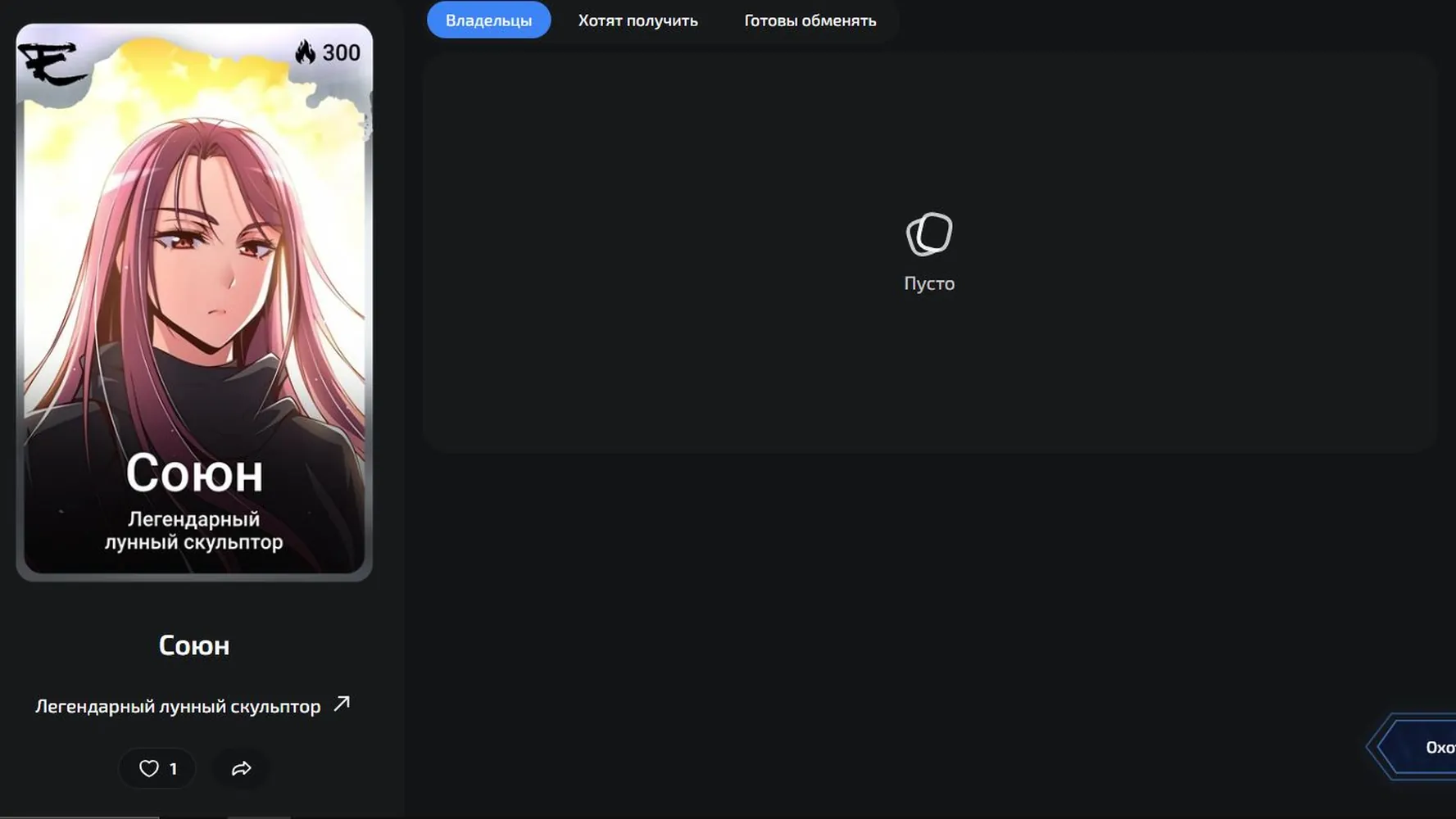1456x819 pixels.
Task: Switch to the Владельцы tab
Action: pos(488,20)
